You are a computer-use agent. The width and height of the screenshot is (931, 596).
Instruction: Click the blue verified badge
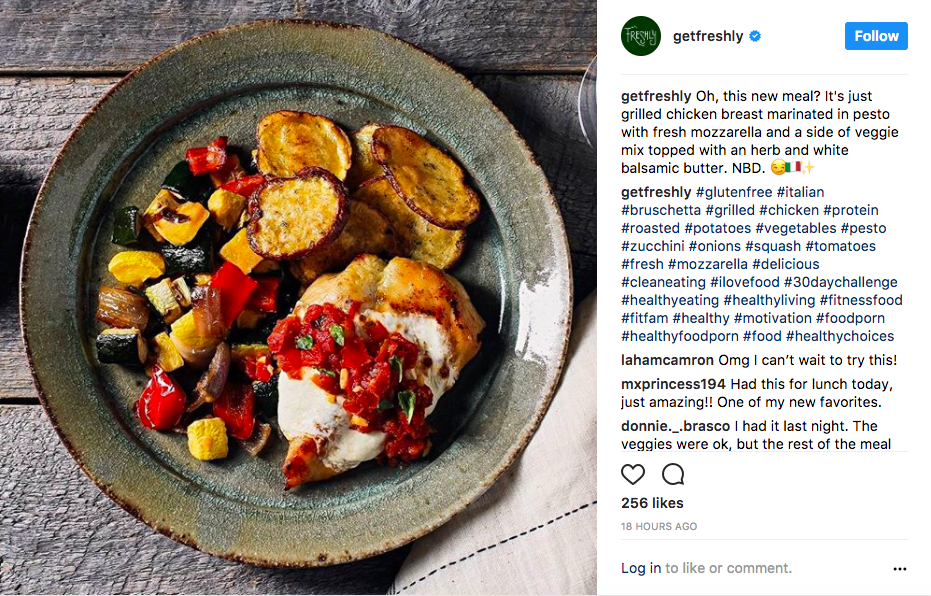click(x=755, y=36)
